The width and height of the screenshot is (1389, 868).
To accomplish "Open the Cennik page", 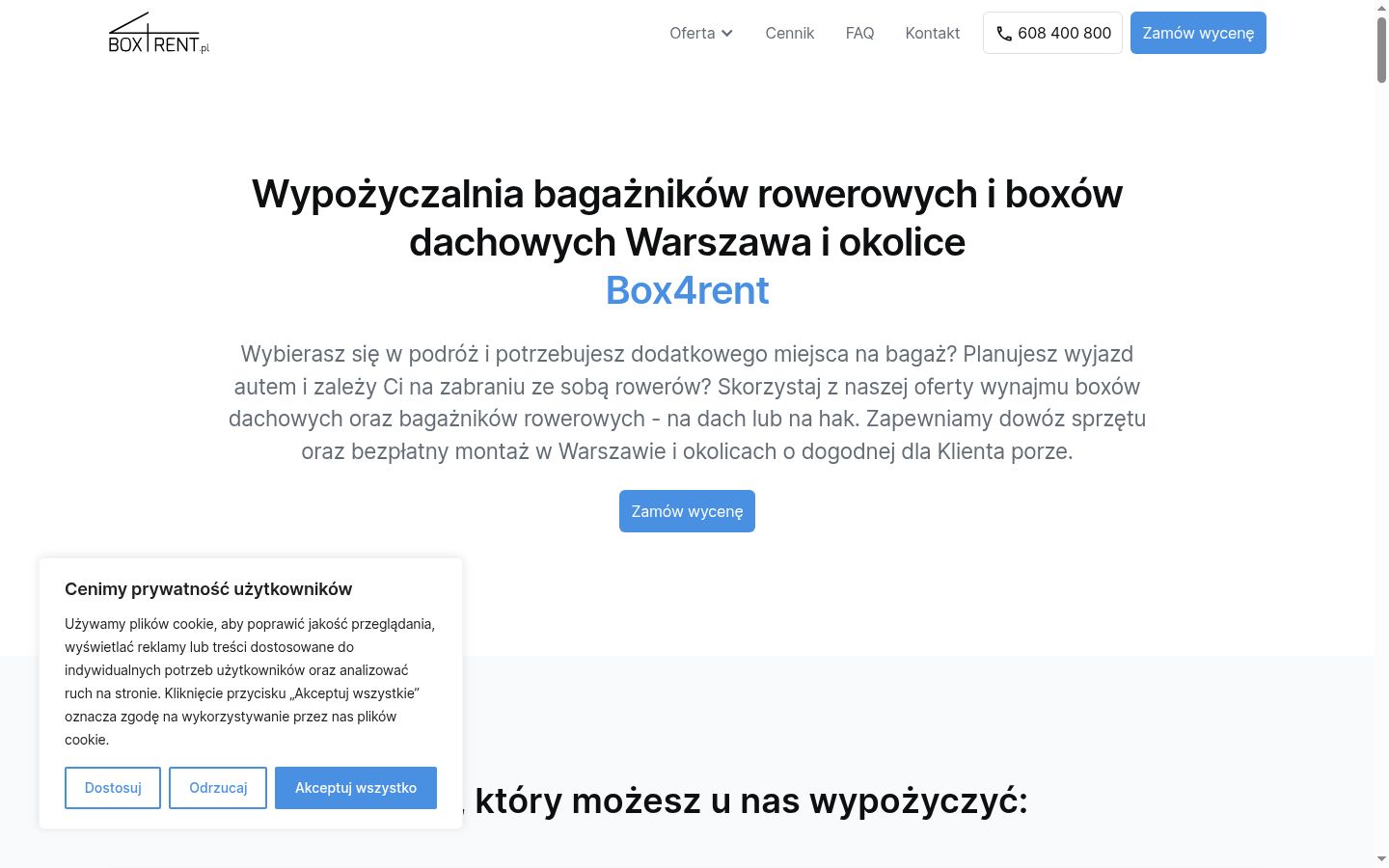I will pos(790,33).
